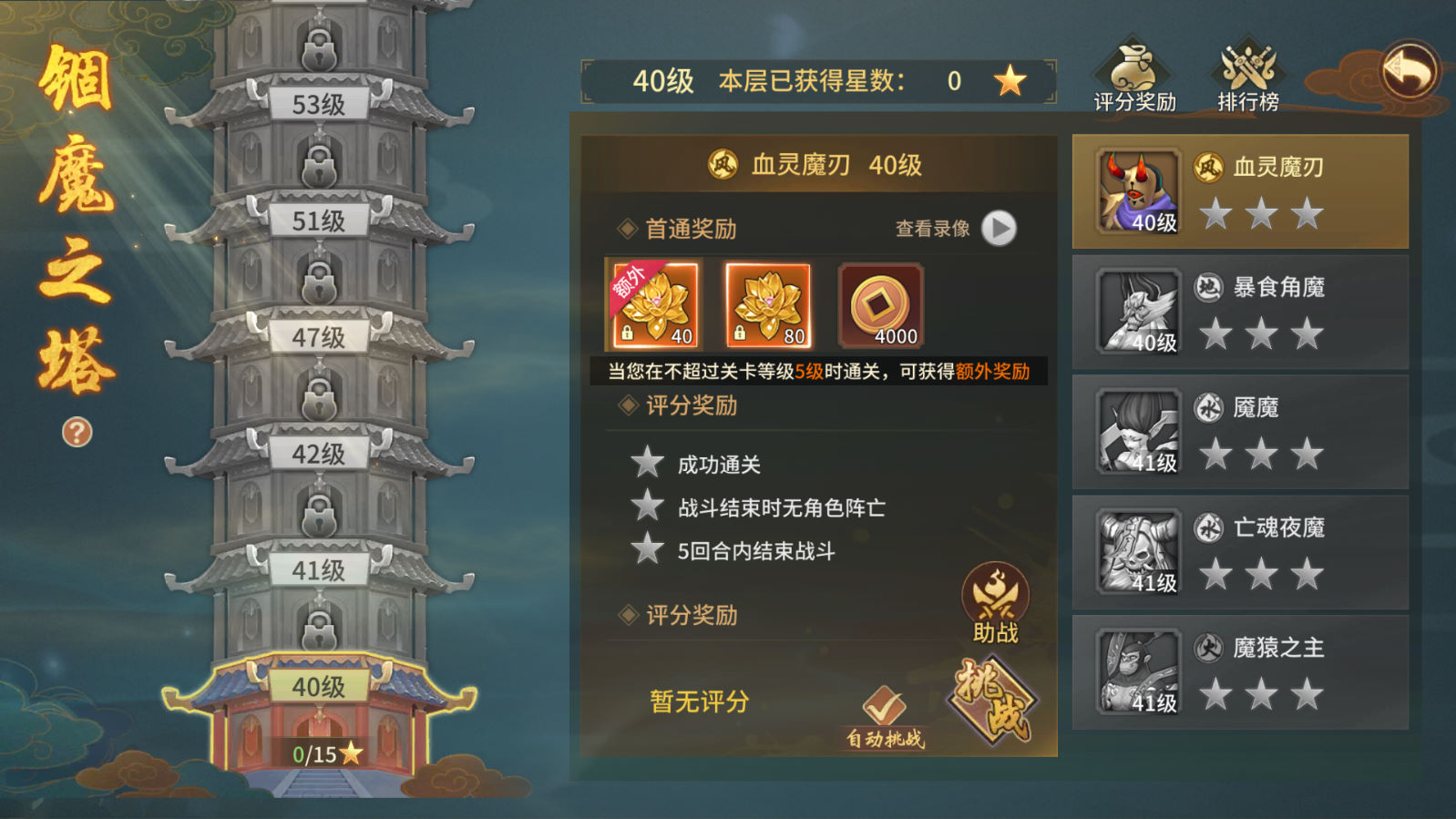
Task: Open the 评分奖励 pouch icon at top
Action: coord(1134,77)
